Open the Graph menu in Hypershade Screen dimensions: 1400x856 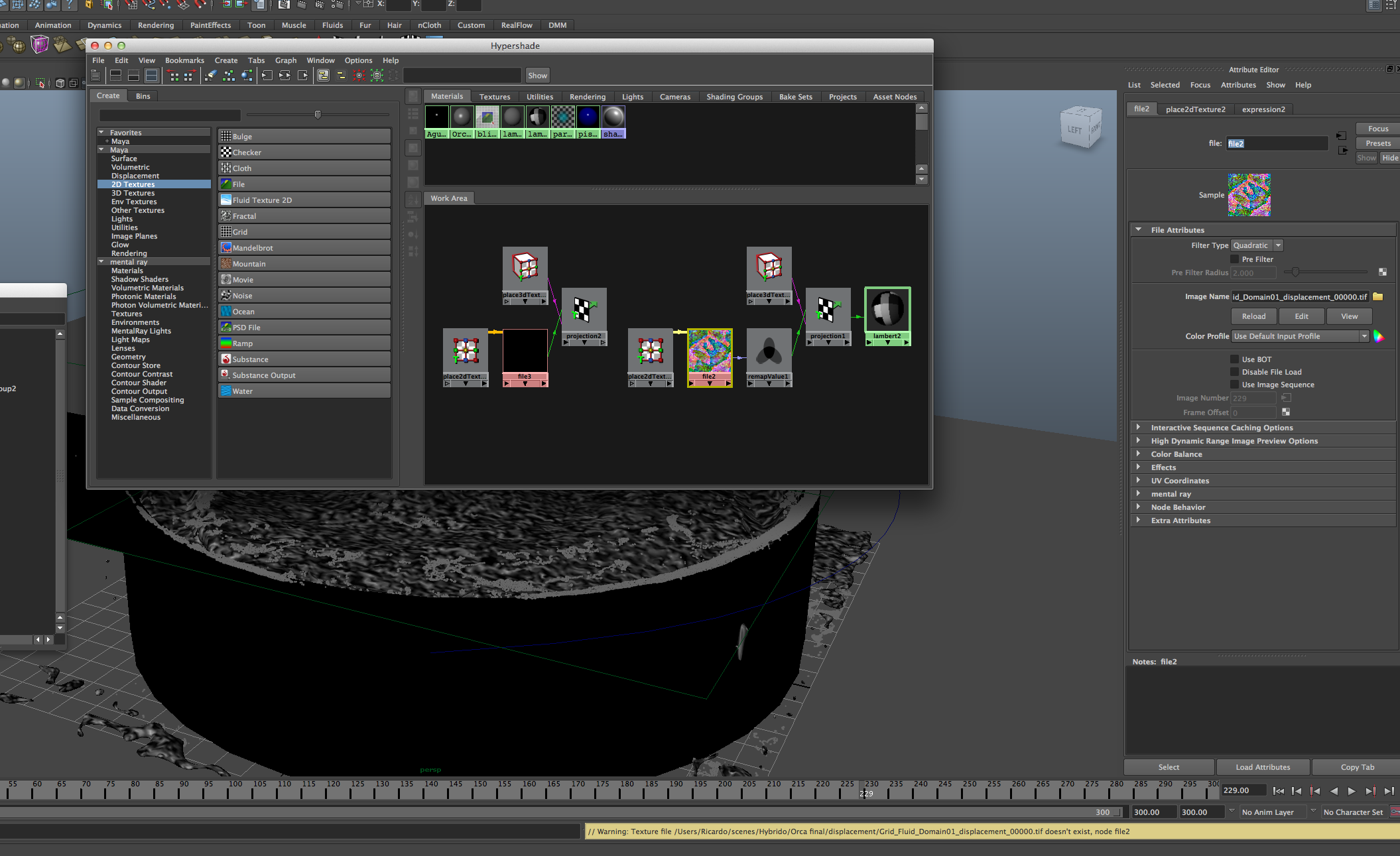pyautogui.click(x=286, y=60)
